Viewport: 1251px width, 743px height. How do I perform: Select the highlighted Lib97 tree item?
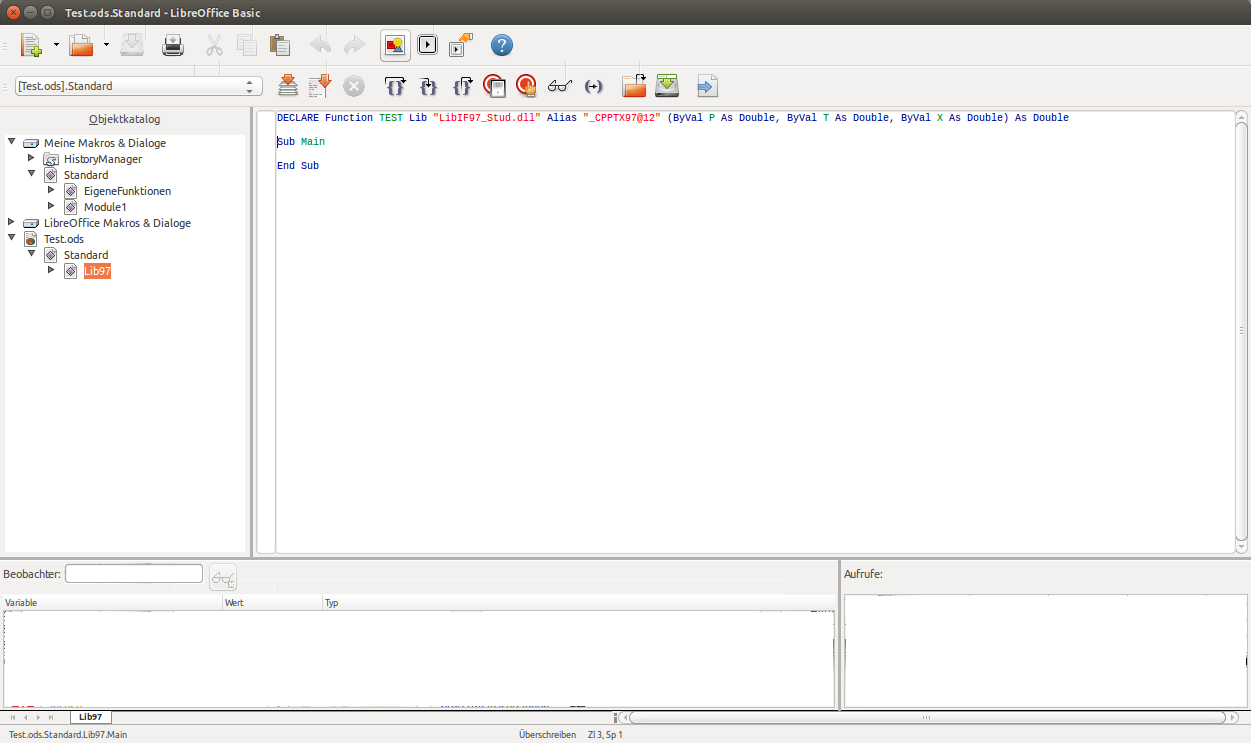(97, 271)
